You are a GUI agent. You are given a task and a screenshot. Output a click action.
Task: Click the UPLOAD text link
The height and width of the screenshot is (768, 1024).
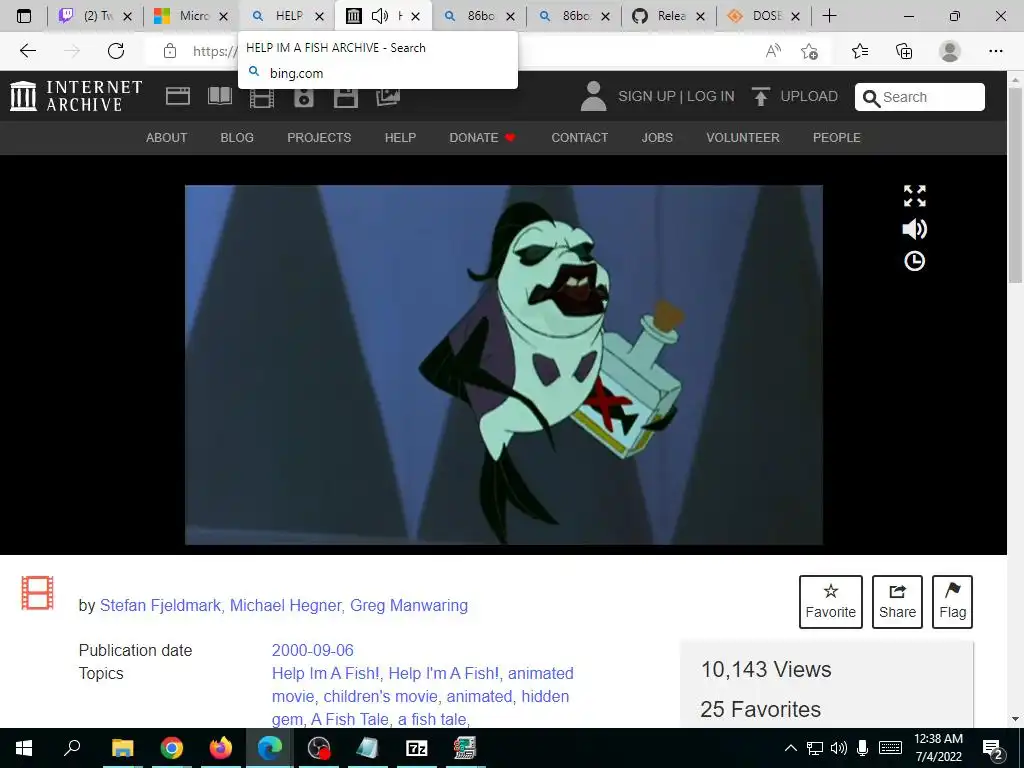pos(809,97)
